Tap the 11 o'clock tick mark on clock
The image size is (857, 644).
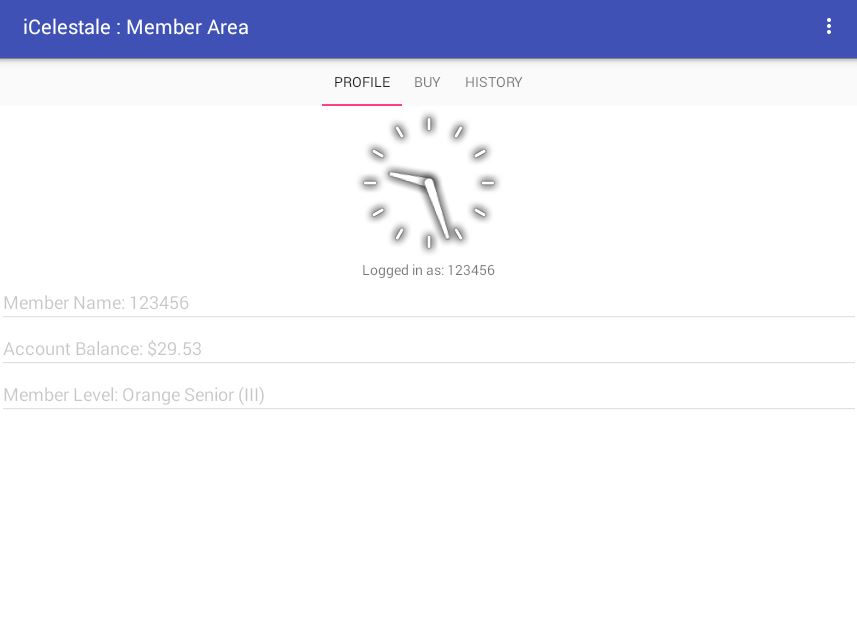pyautogui.click(x=399, y=131)
